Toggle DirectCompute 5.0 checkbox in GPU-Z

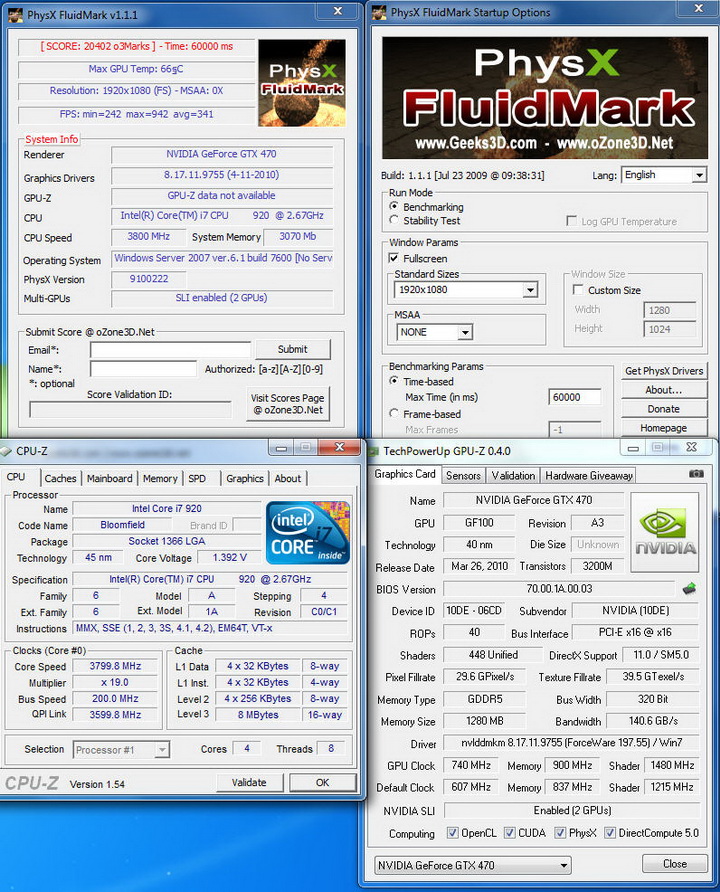pos(610,833)
